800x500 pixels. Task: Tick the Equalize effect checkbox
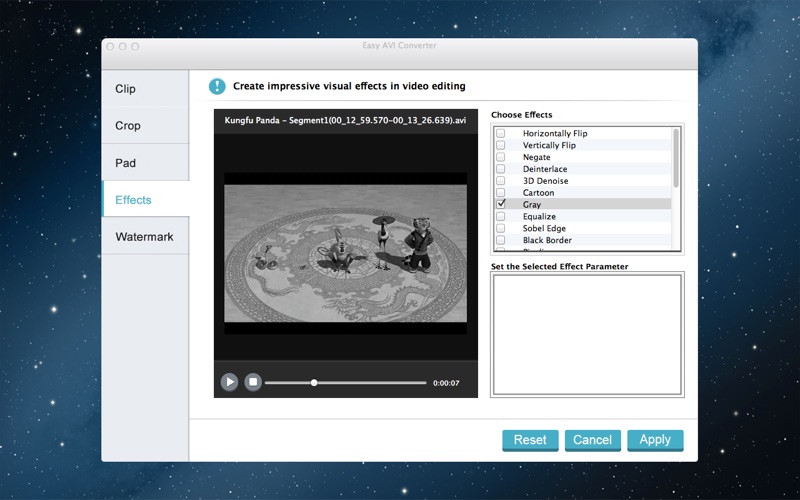coord(501,216)
